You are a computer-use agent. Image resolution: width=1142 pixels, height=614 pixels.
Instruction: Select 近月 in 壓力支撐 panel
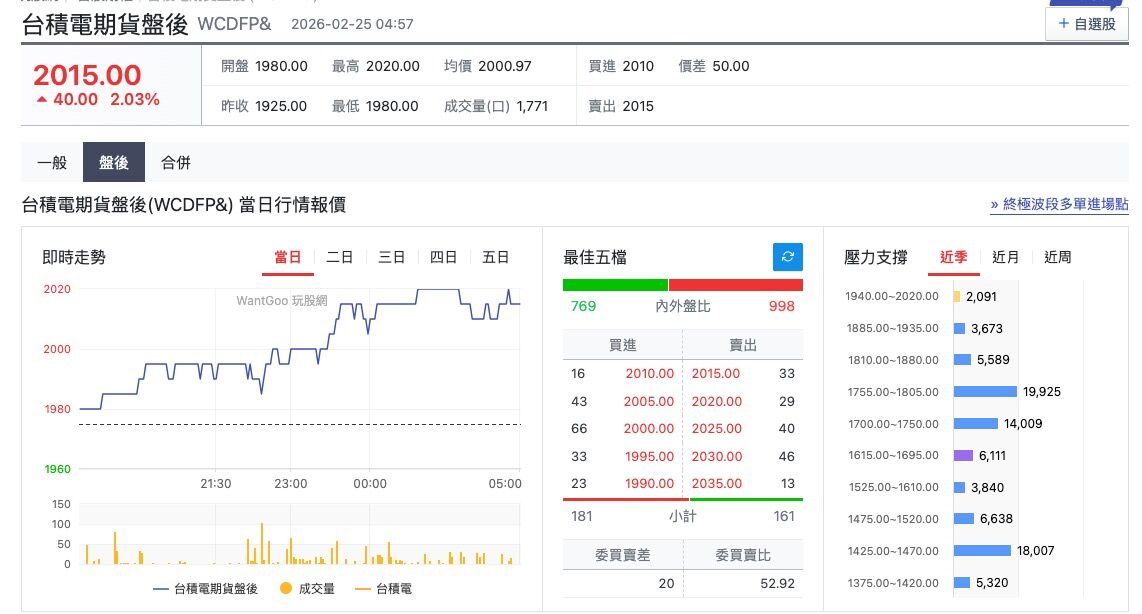[1006, 257]
